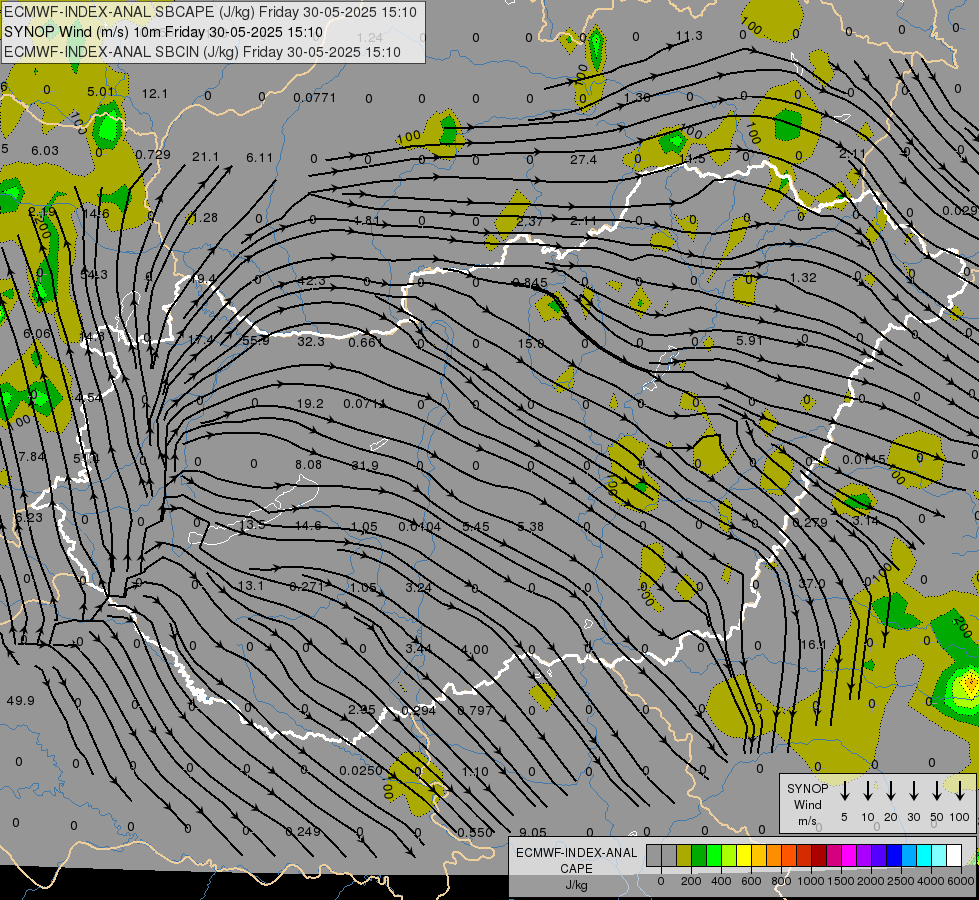Click the 0.797 value on the map
979x900 pixels.
(475, 710)
